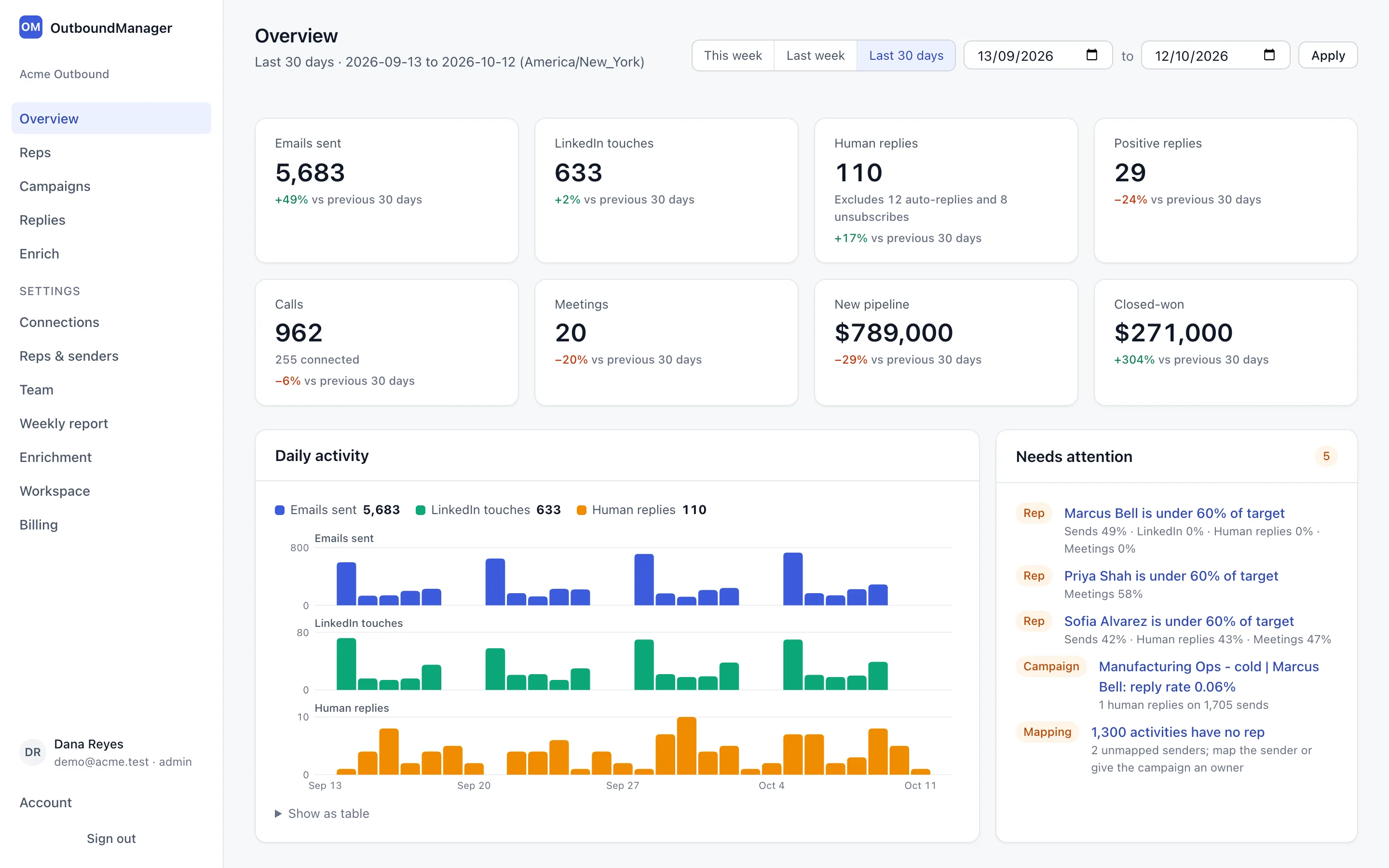Click orange Human replies legend swatch

582,510
